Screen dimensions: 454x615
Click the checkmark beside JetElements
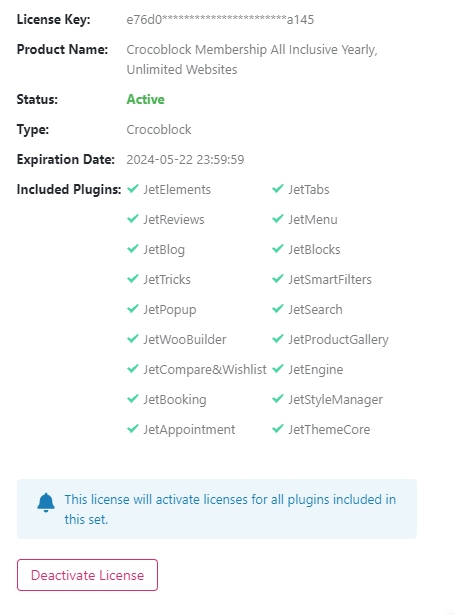[133, 189]
